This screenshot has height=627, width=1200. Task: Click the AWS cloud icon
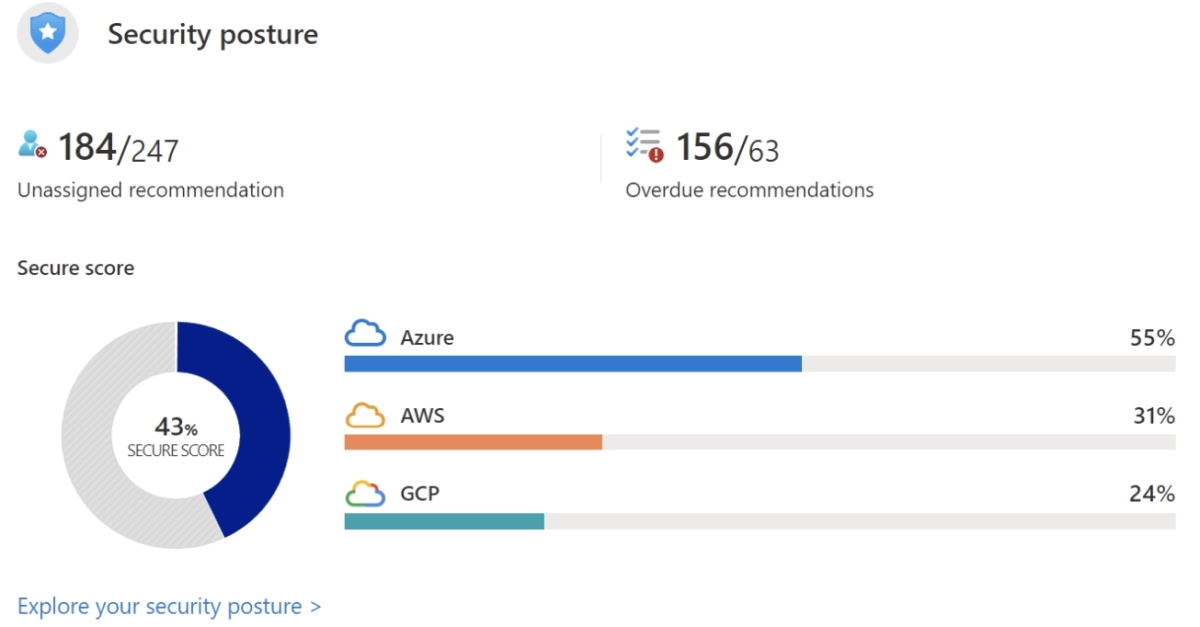(365, 415)
